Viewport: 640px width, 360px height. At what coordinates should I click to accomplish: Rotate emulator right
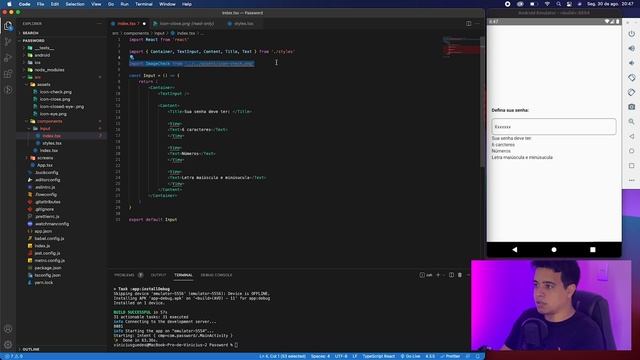[632, 92]
